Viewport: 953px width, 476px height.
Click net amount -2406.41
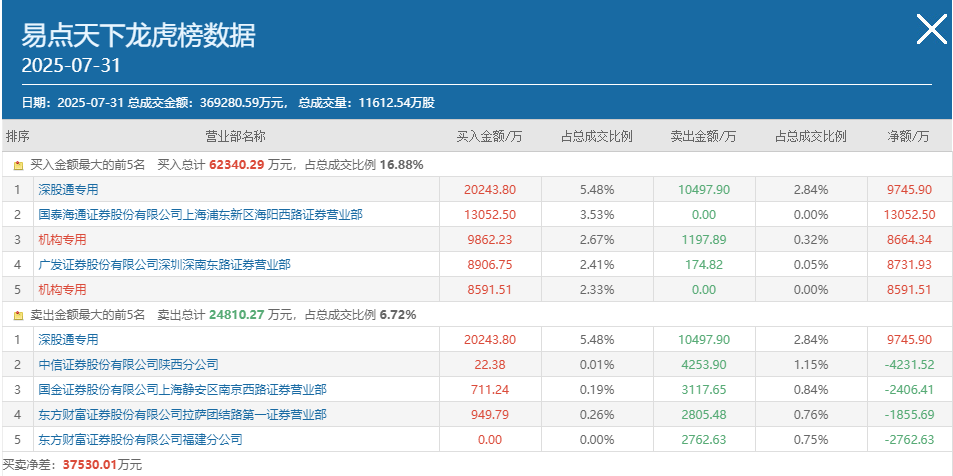coord(909,390)
